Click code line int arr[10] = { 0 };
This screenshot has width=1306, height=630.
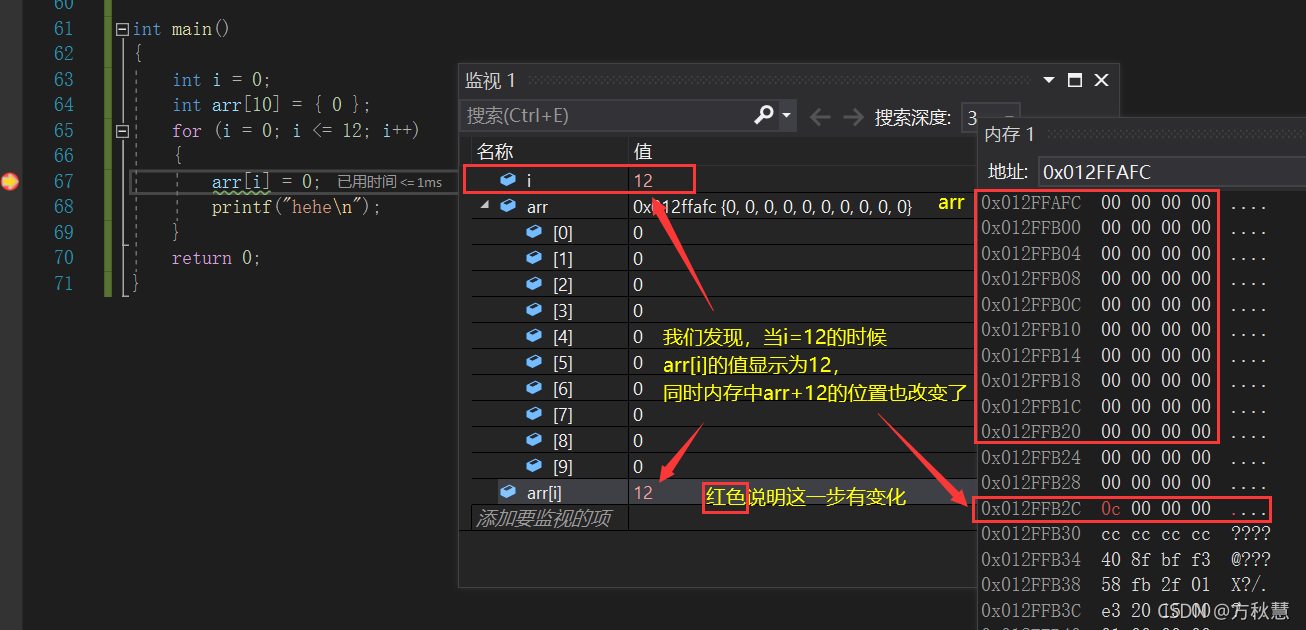click(272, 104)
